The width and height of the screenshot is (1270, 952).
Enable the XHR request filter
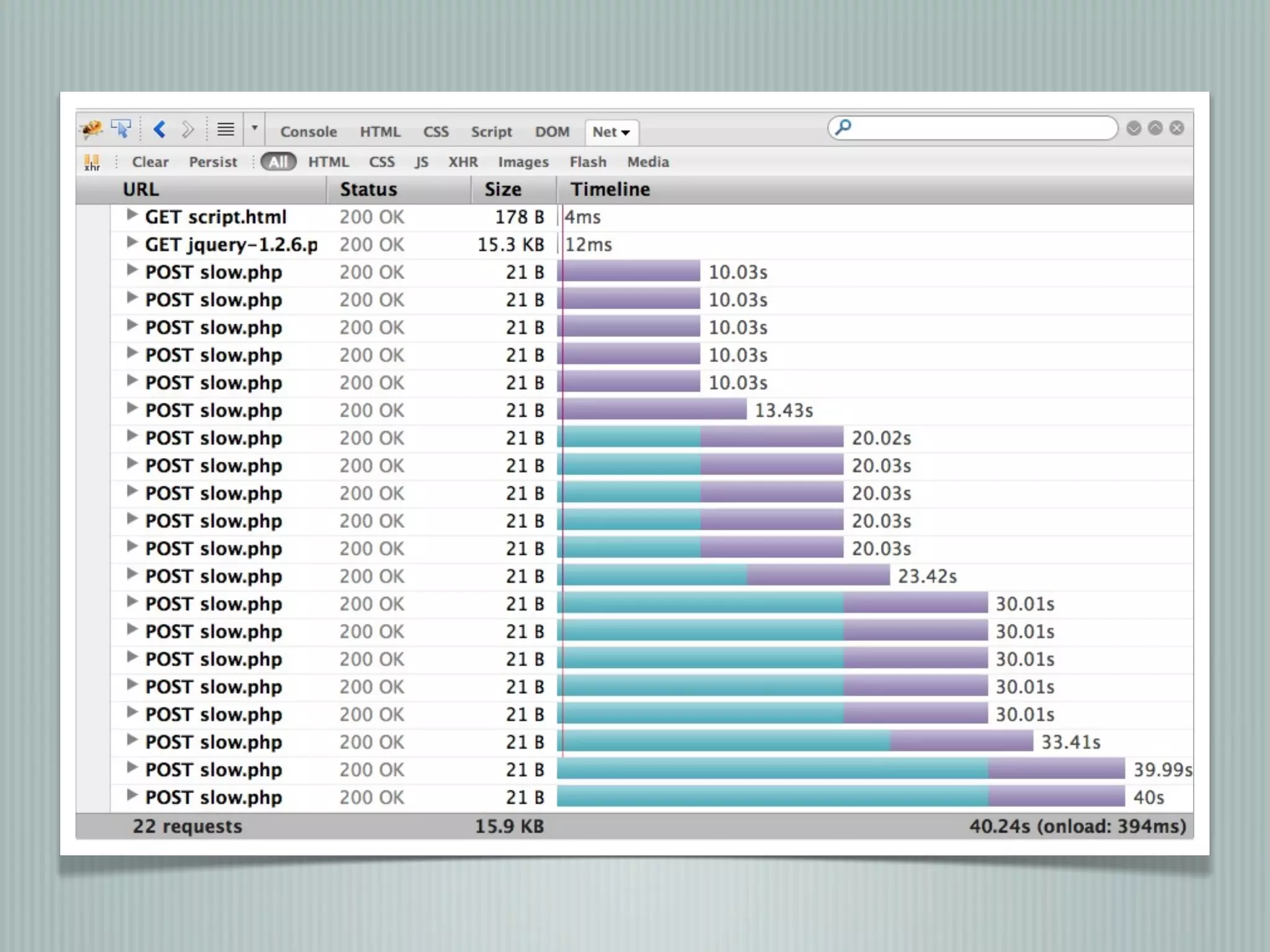point(463,162)
